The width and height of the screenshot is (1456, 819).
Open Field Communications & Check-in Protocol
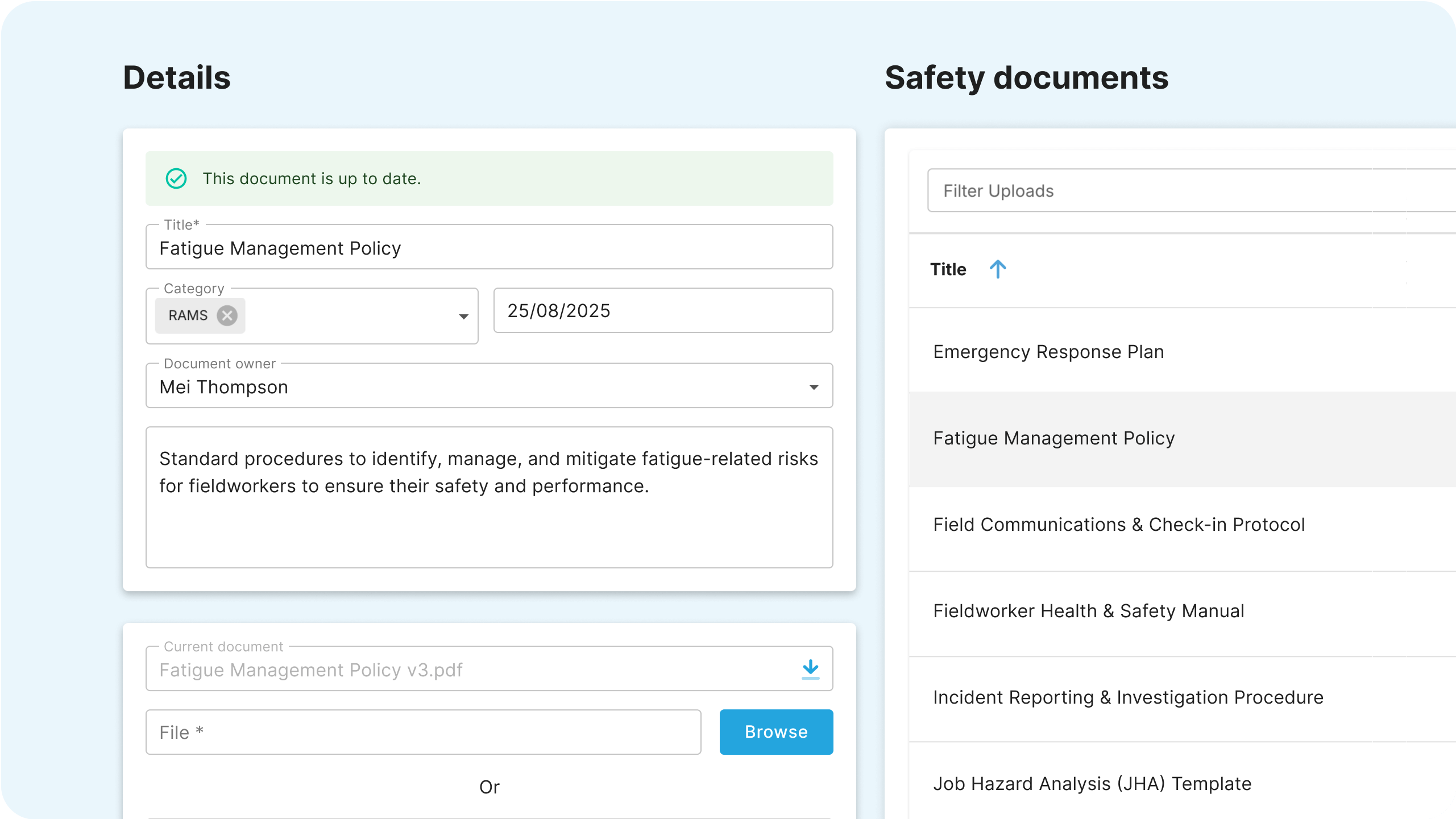tap(1118, 525)
